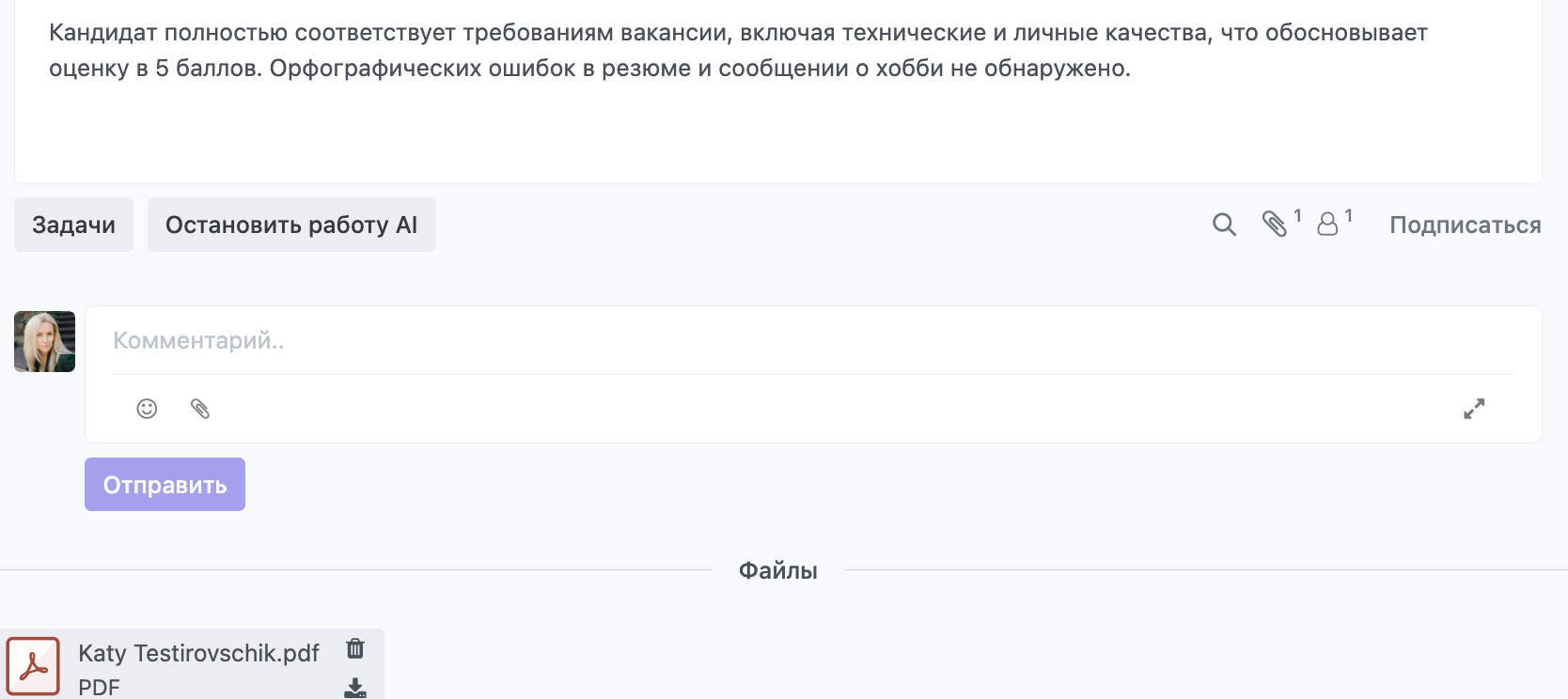
Task: Click the Файлы section heading
Action: pos(777,571)
